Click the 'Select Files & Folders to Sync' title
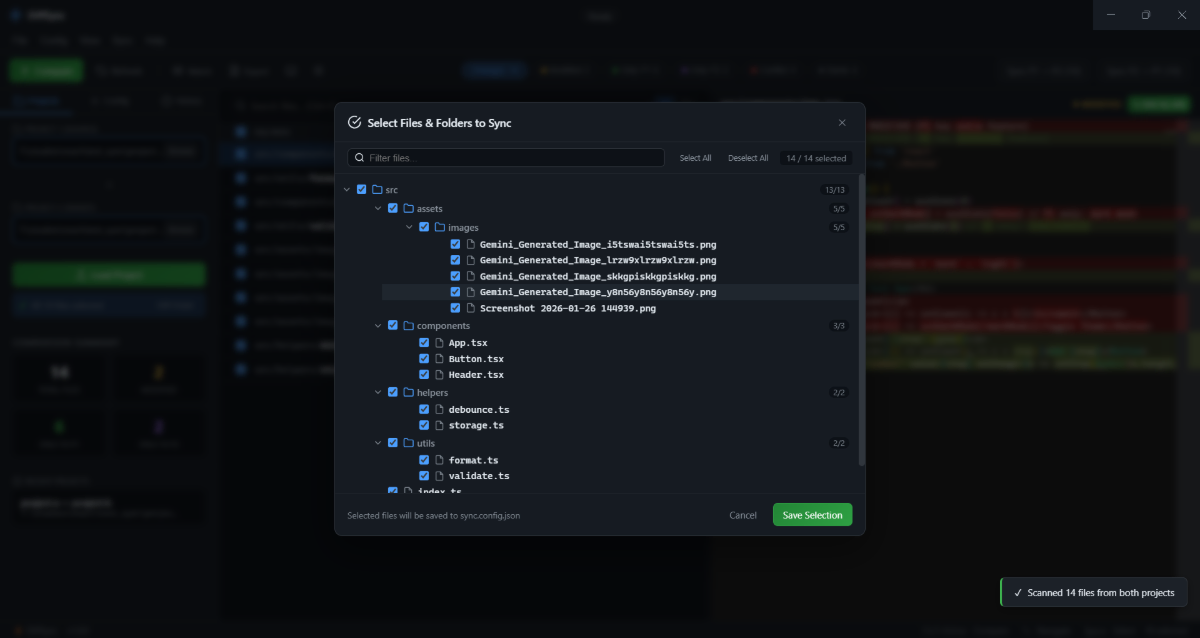 coord(439,123)
